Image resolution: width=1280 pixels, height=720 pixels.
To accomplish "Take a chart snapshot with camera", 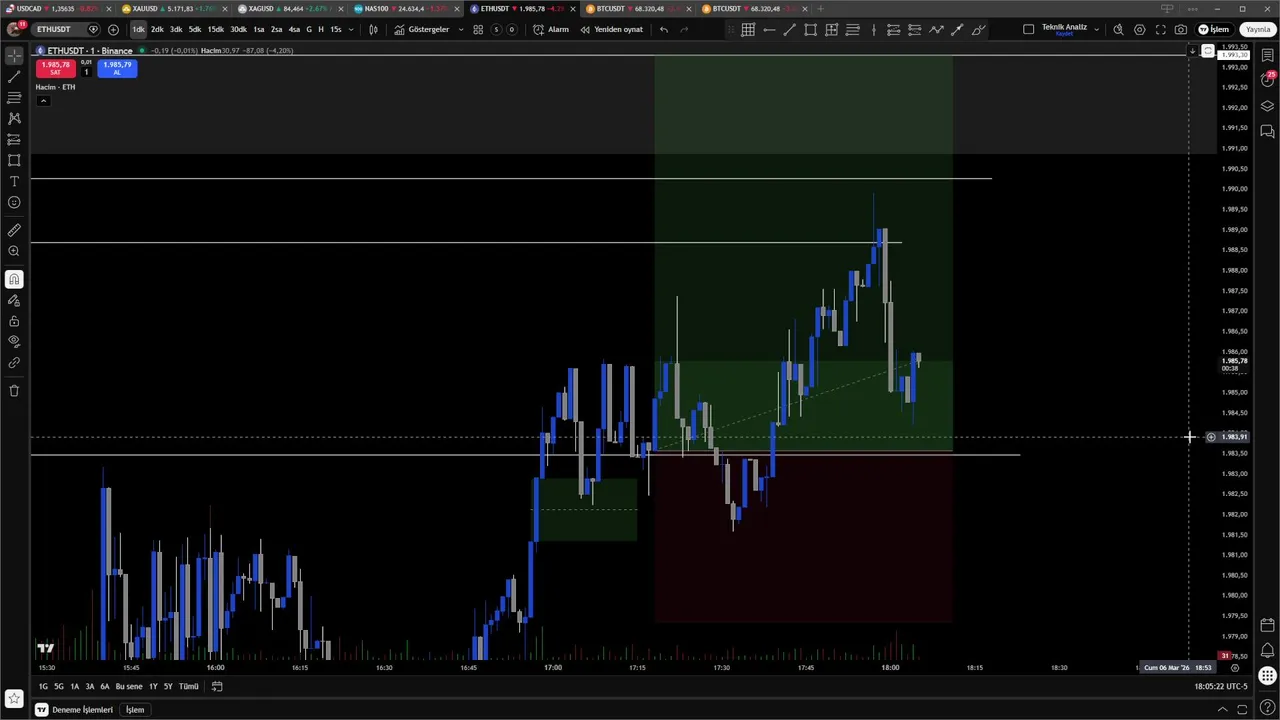I will click(1181, 29).
